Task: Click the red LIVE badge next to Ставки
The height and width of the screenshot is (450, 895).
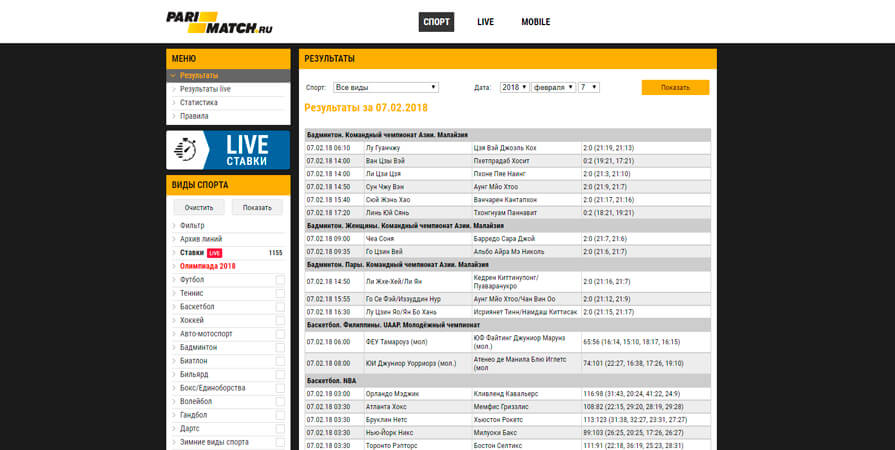Action: click(x=215, y=253)
